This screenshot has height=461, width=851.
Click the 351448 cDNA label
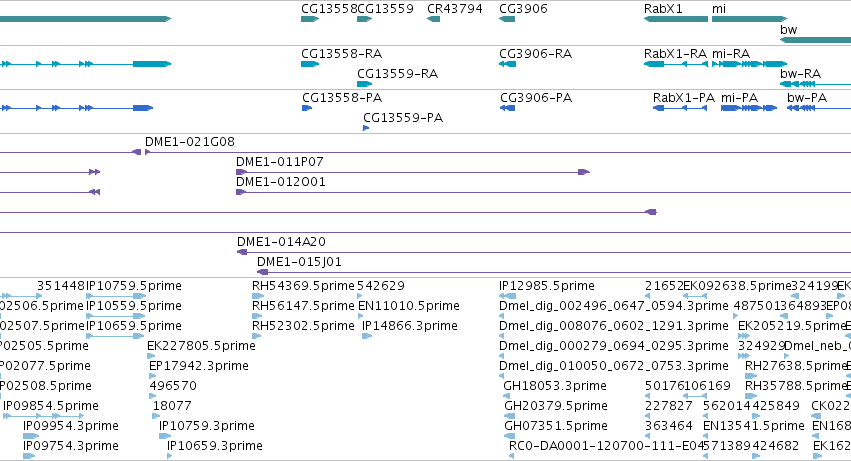coord(61,286)
